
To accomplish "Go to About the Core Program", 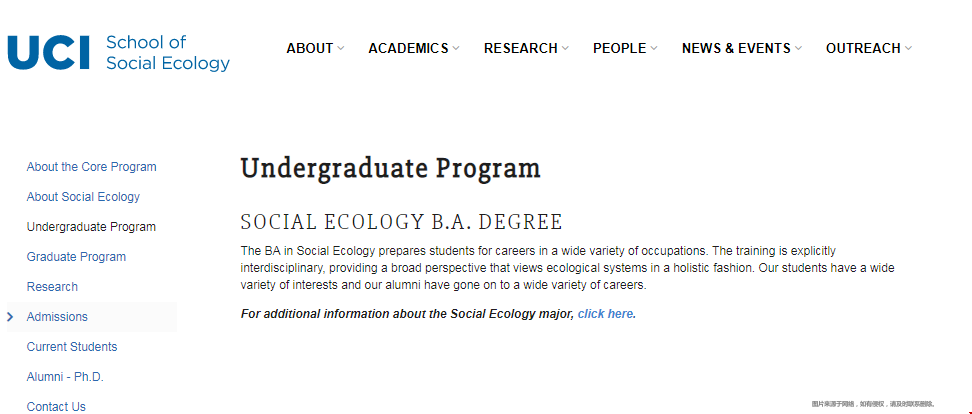I will tap(91, 167).
